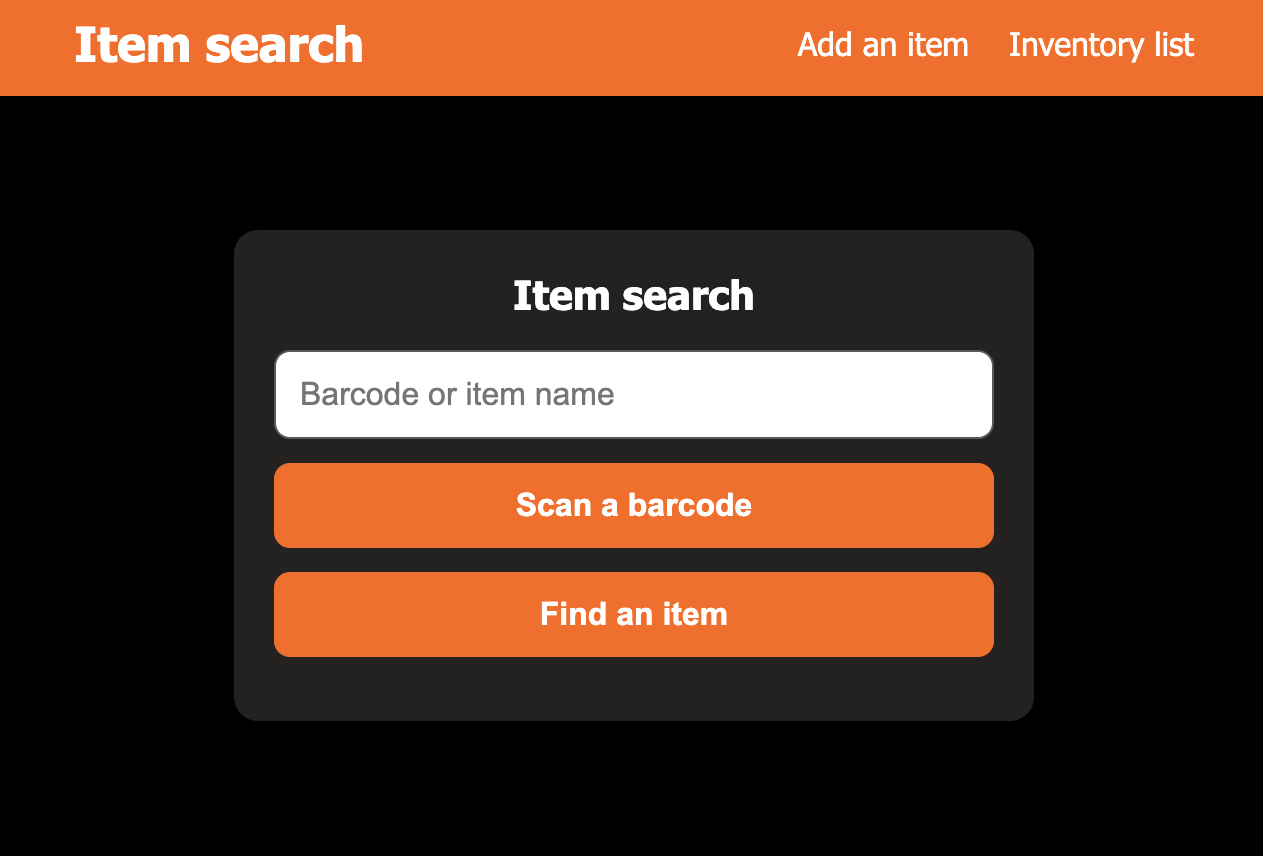Click the orange header bar background
This screenshot has height=856, width=1263.
point(580,47)
